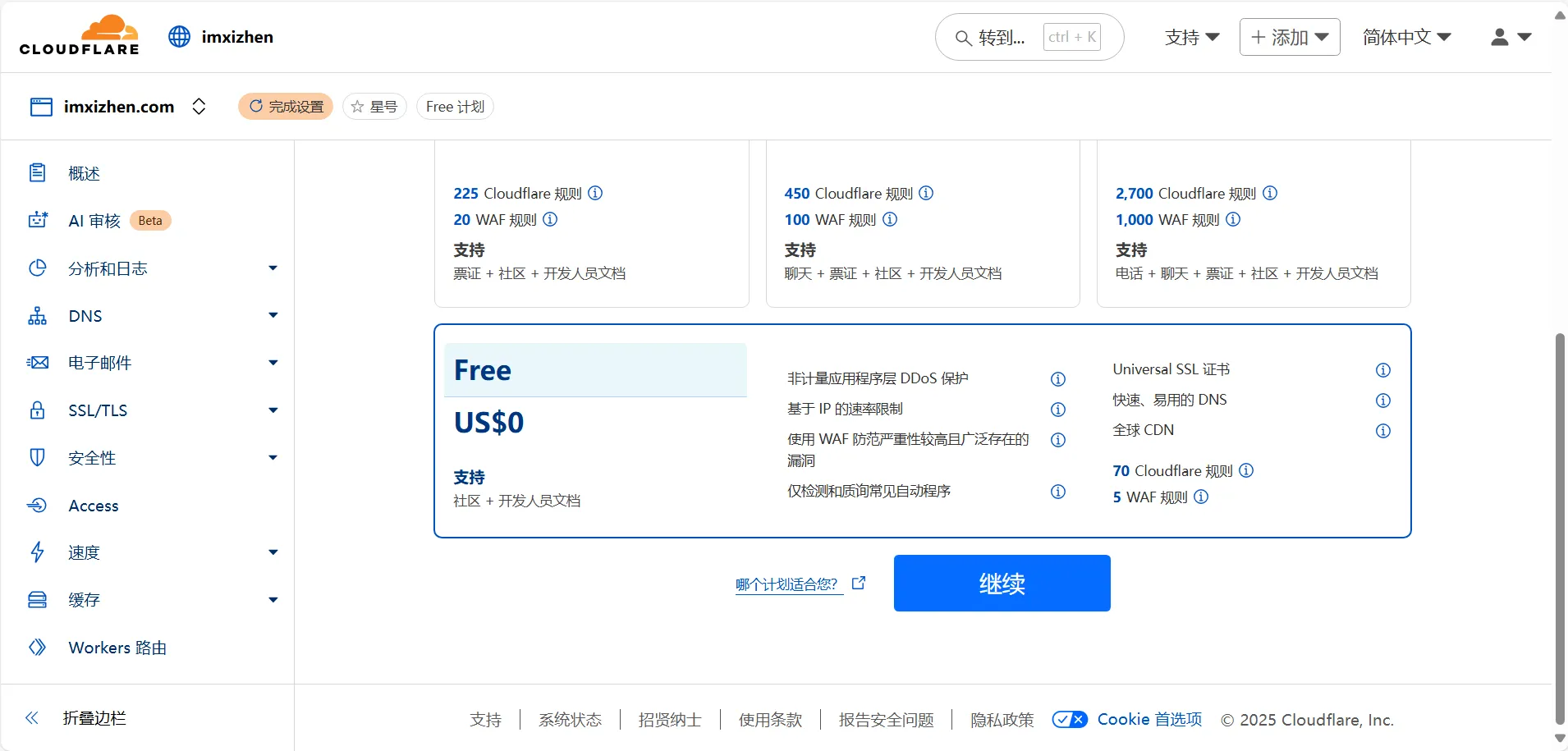Click the Workers 路由 icon

click(x=38, y=648)
